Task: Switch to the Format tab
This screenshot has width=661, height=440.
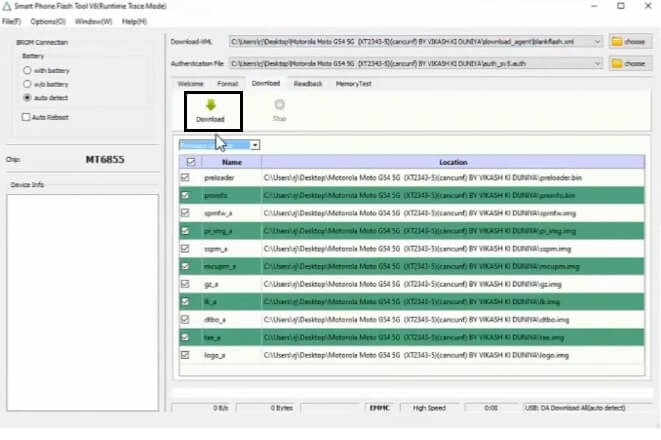Action: point(228,84)
